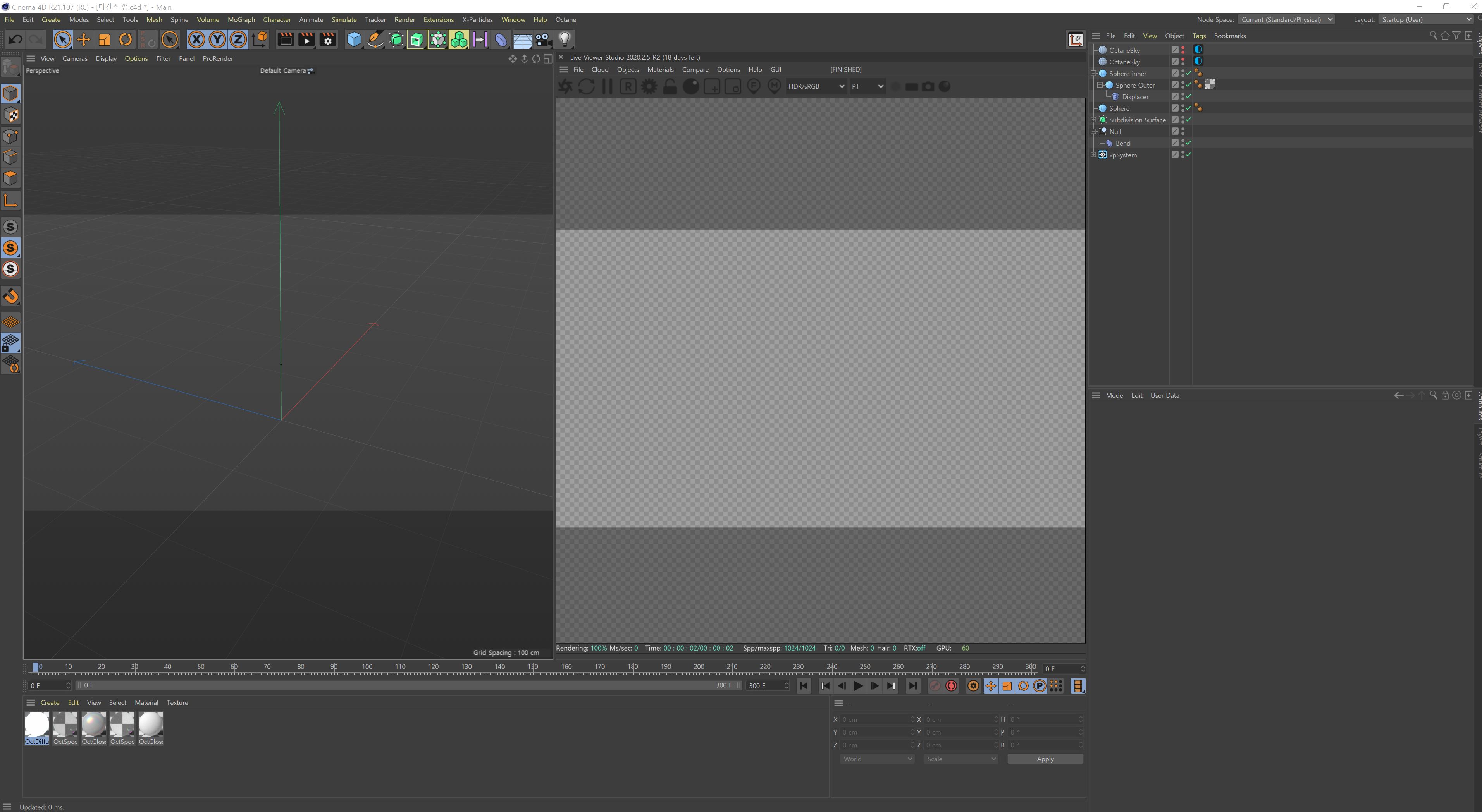Select the Move tool in top toolbar

[83, 39]
